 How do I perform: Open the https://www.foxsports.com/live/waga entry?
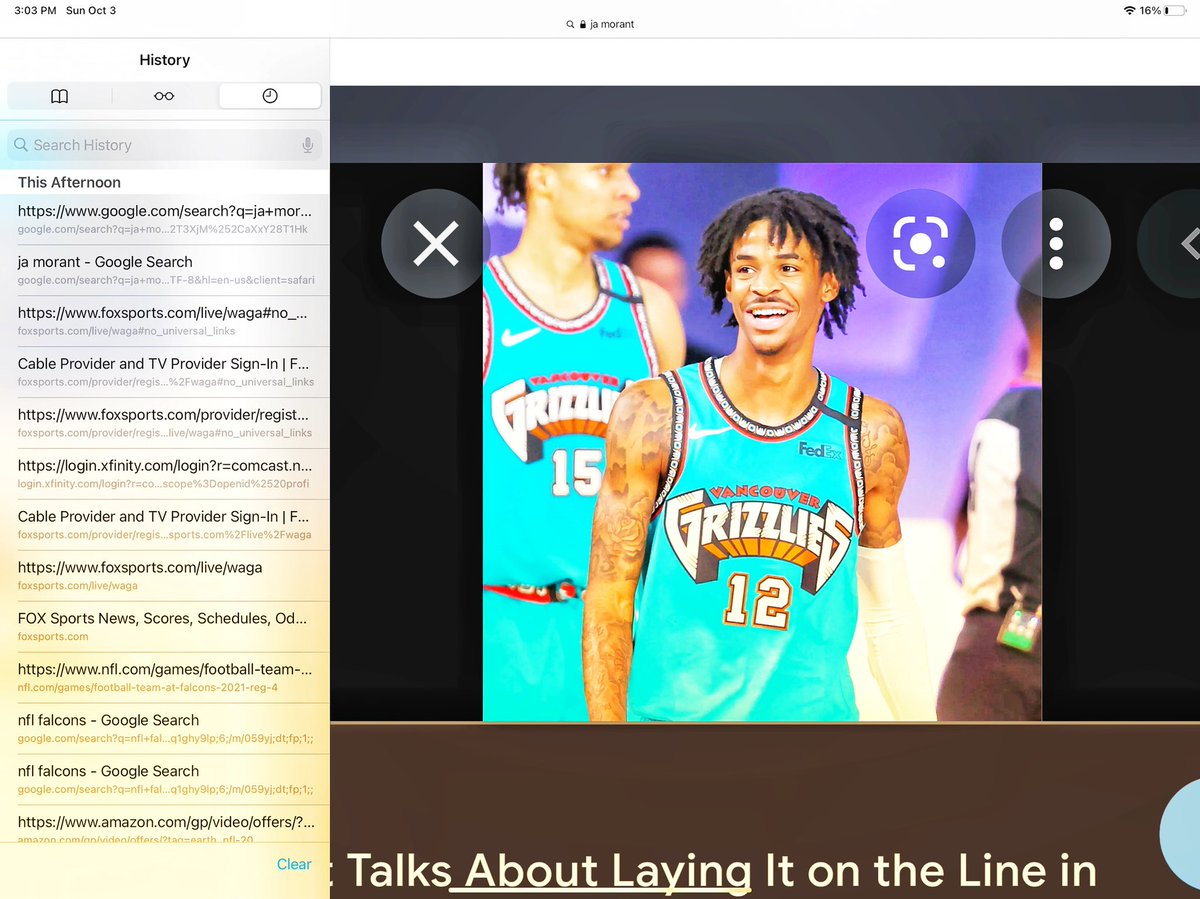coord(164,576)
